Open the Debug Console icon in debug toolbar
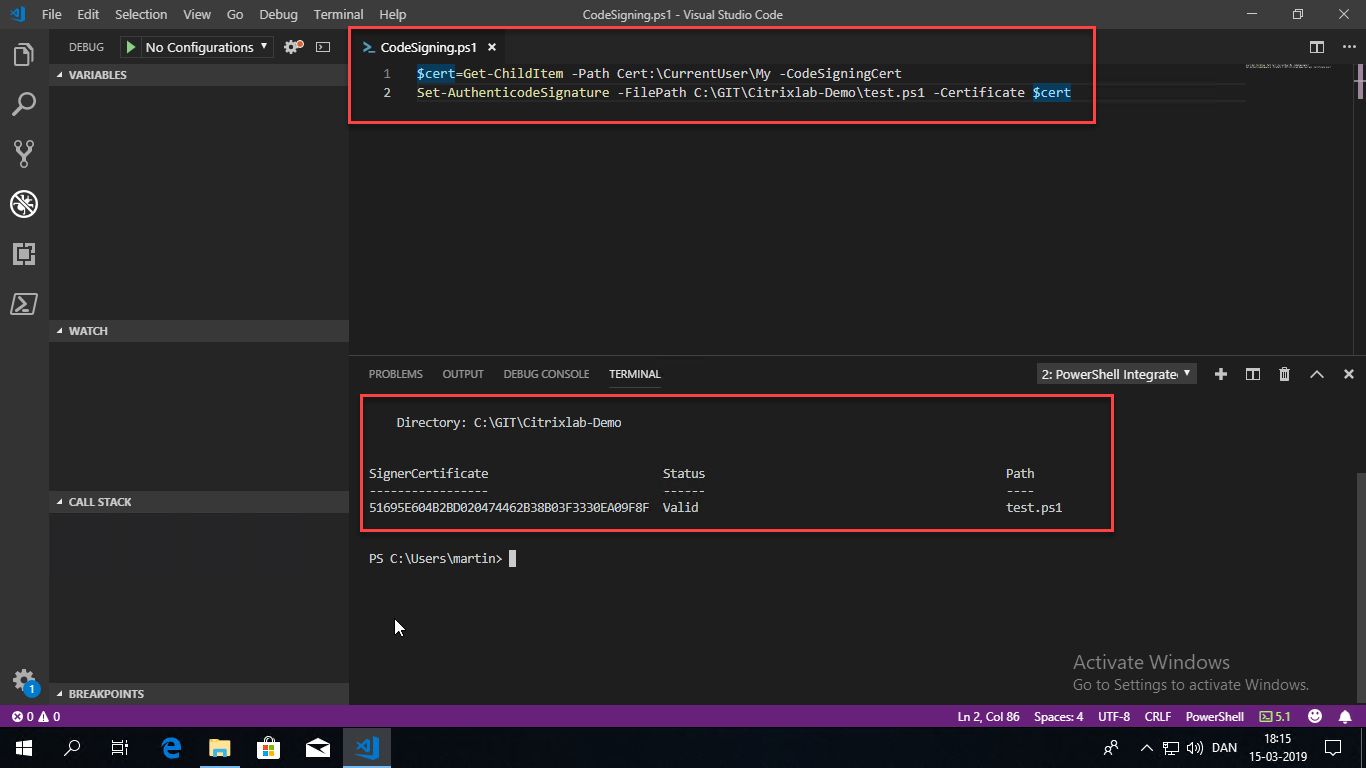The width and height of the screenshot is (1366, 768). tap(323, 47)
